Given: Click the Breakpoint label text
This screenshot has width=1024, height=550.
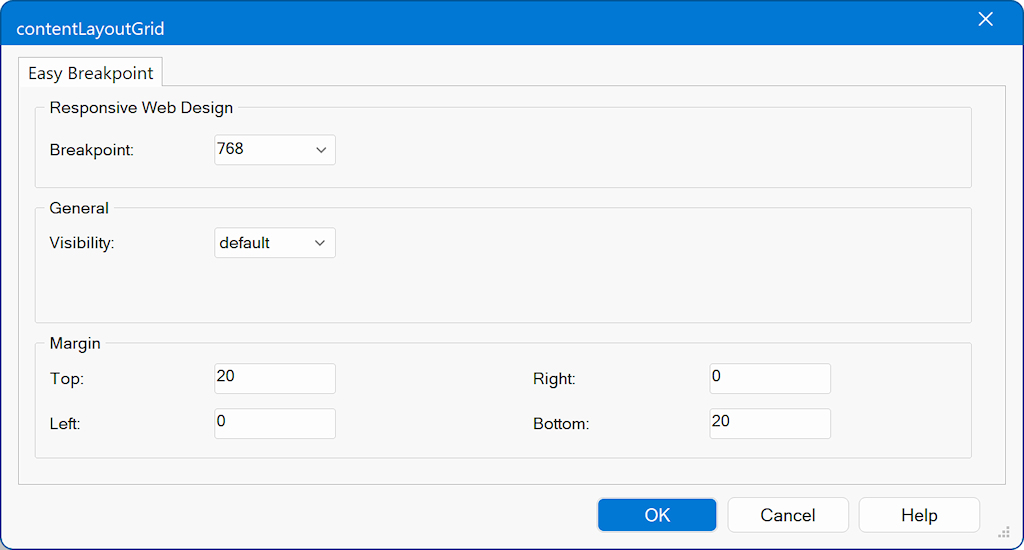Looking at the screenshot, I should [x=91, y=150].
